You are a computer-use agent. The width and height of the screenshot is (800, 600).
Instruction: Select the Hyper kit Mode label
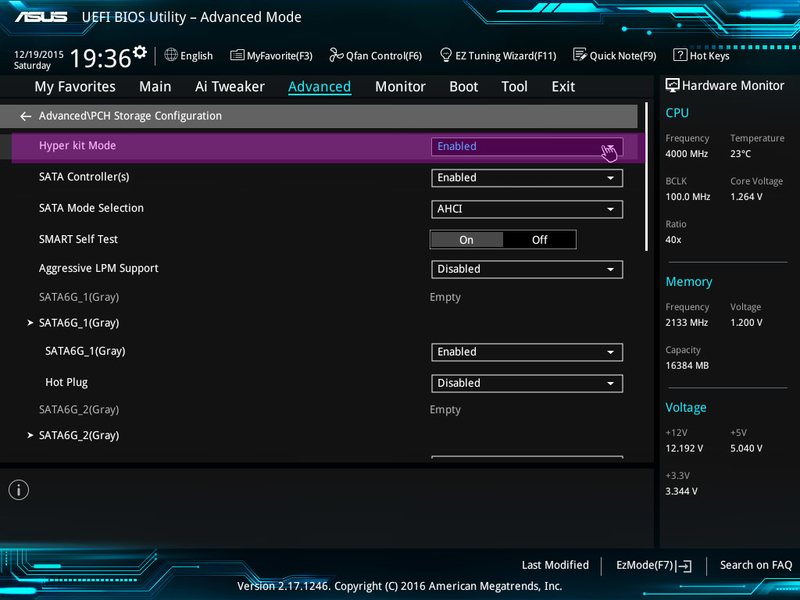click(x=78, y=146)
